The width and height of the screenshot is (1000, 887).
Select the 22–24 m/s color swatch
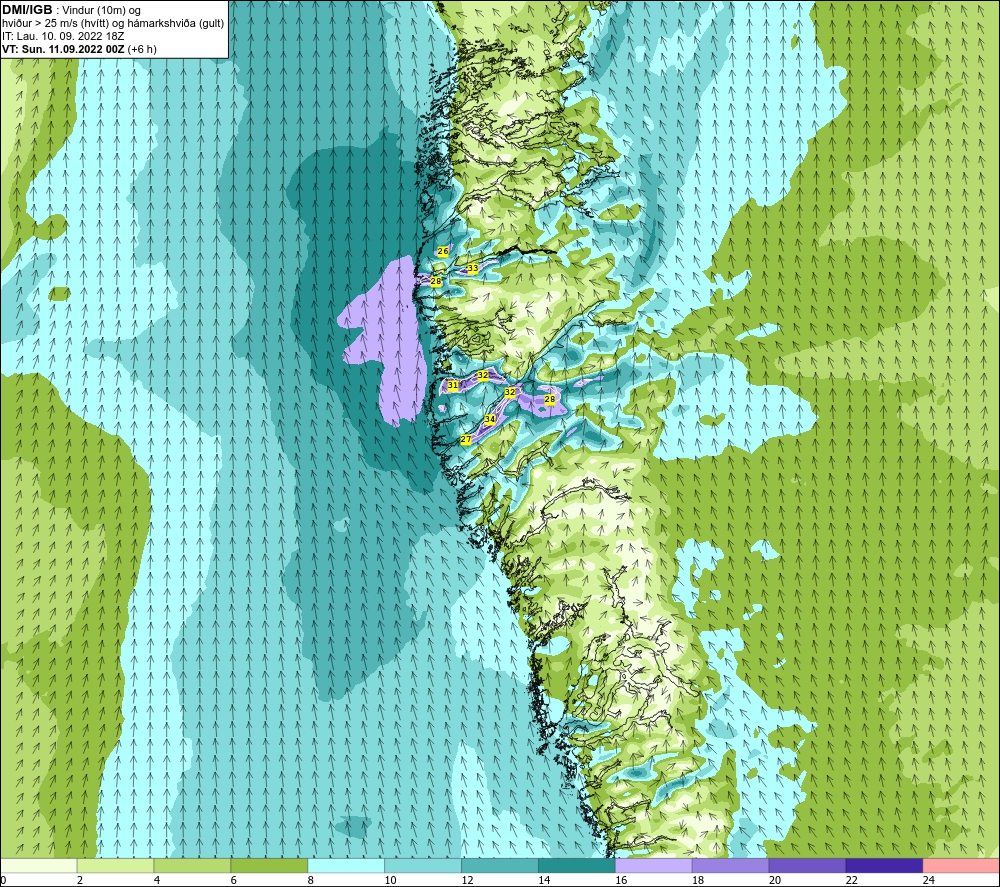pyautogui.click(x=884, y=865)
